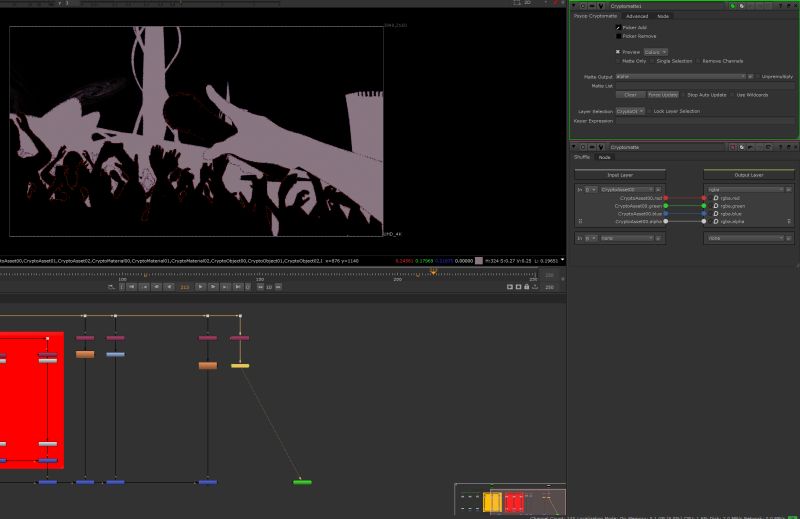Open the Node tab beside Shuffle
Screen dimensions: 800x519
click(604, 157)
